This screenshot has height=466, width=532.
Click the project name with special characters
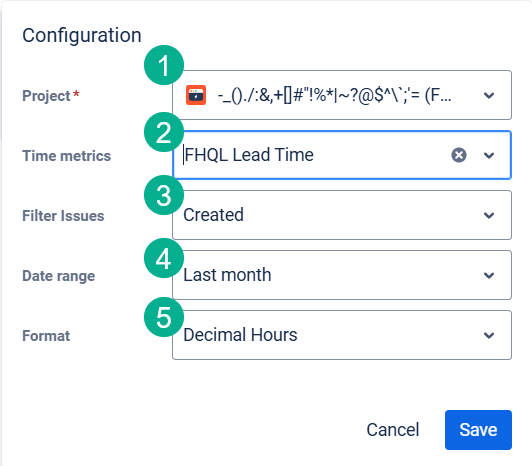click(335, 95)
